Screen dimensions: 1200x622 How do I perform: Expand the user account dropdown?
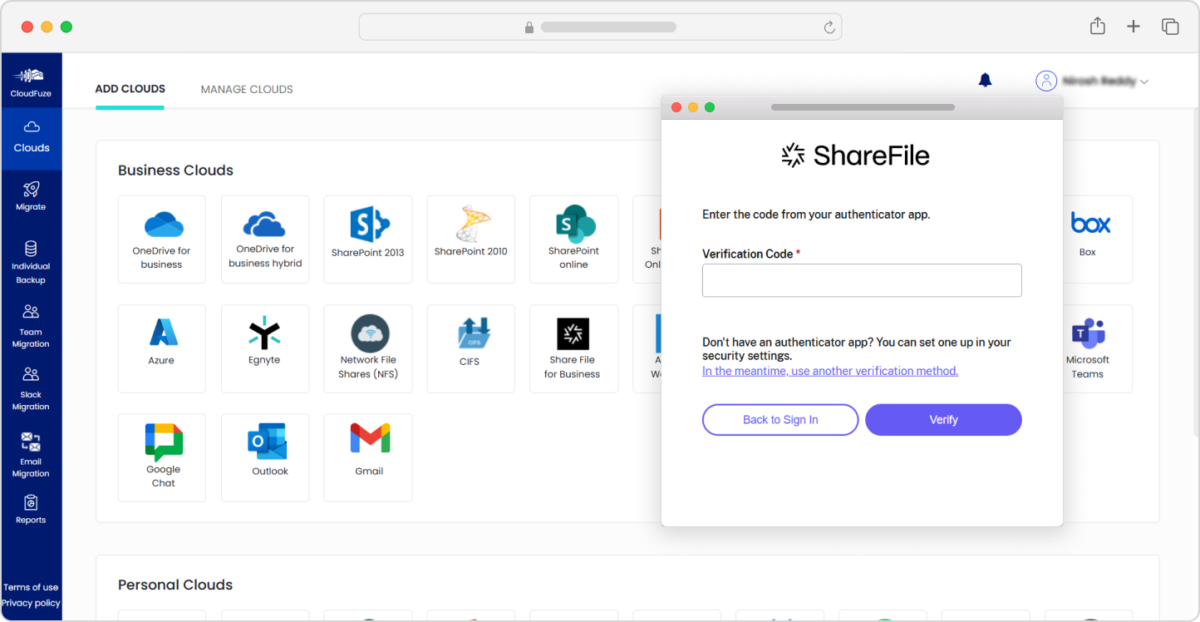(1095, 80)
